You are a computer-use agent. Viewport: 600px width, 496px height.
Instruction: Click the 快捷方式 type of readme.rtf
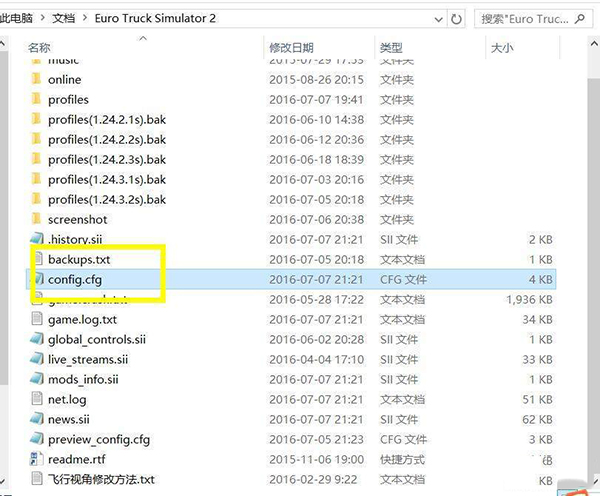point(403,459)
